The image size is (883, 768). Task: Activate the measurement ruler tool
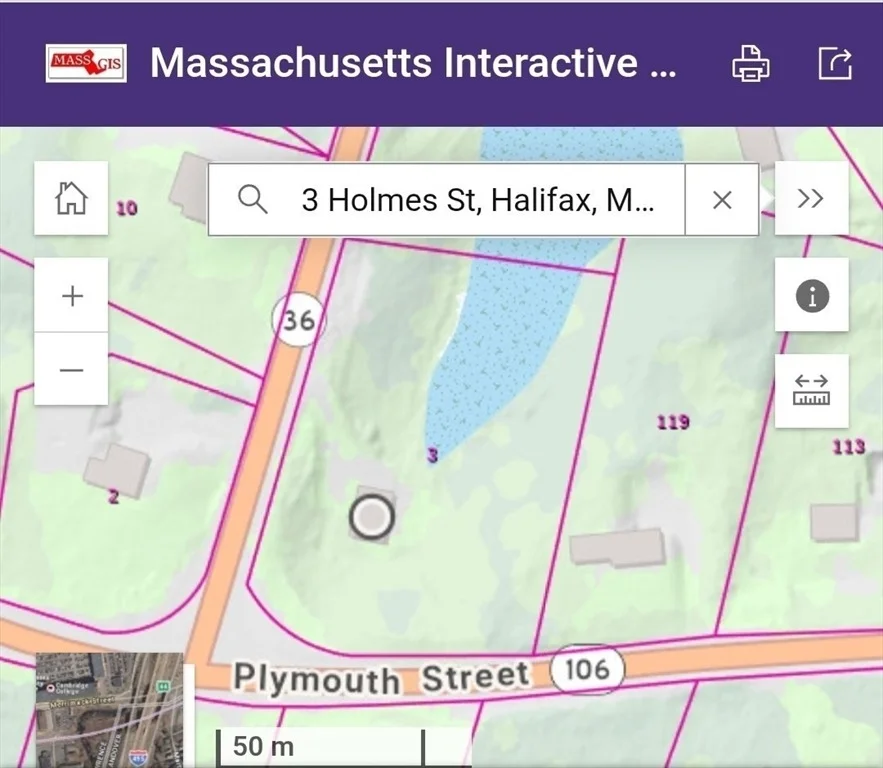[811, 391]
